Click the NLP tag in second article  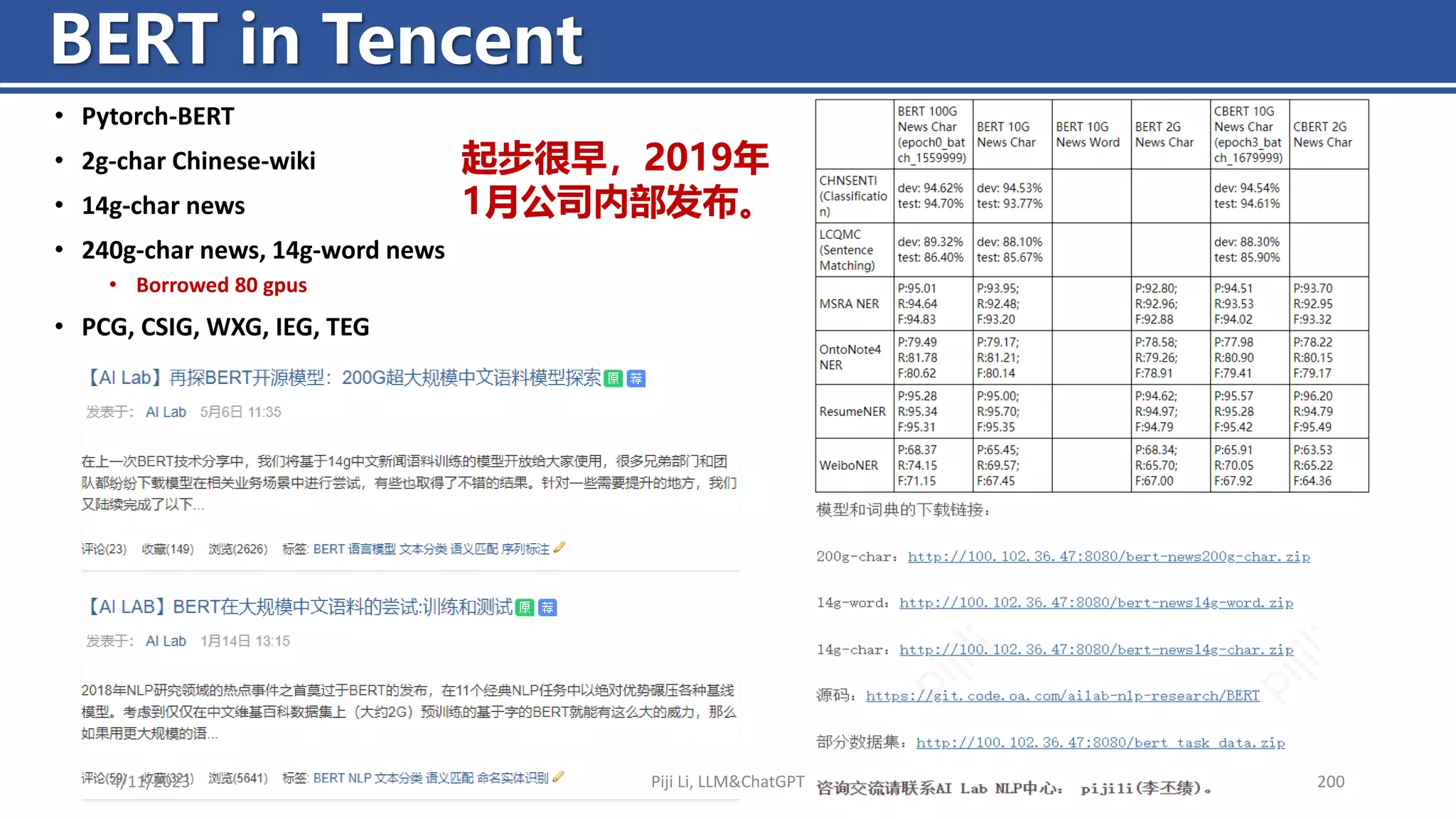pyautogui.click(x=360, y=778)
